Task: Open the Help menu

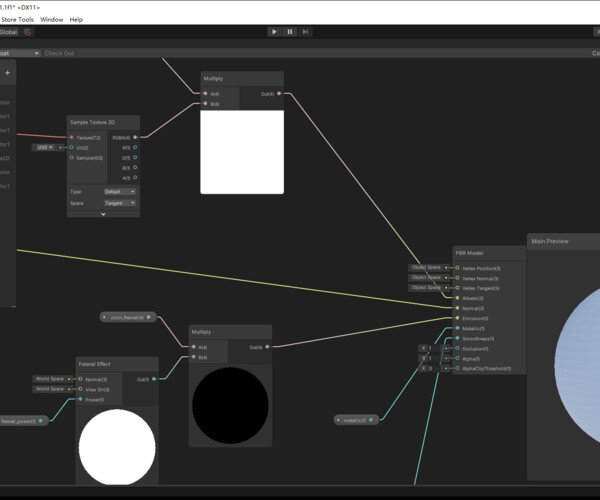Action: click(x=76, y=20)
